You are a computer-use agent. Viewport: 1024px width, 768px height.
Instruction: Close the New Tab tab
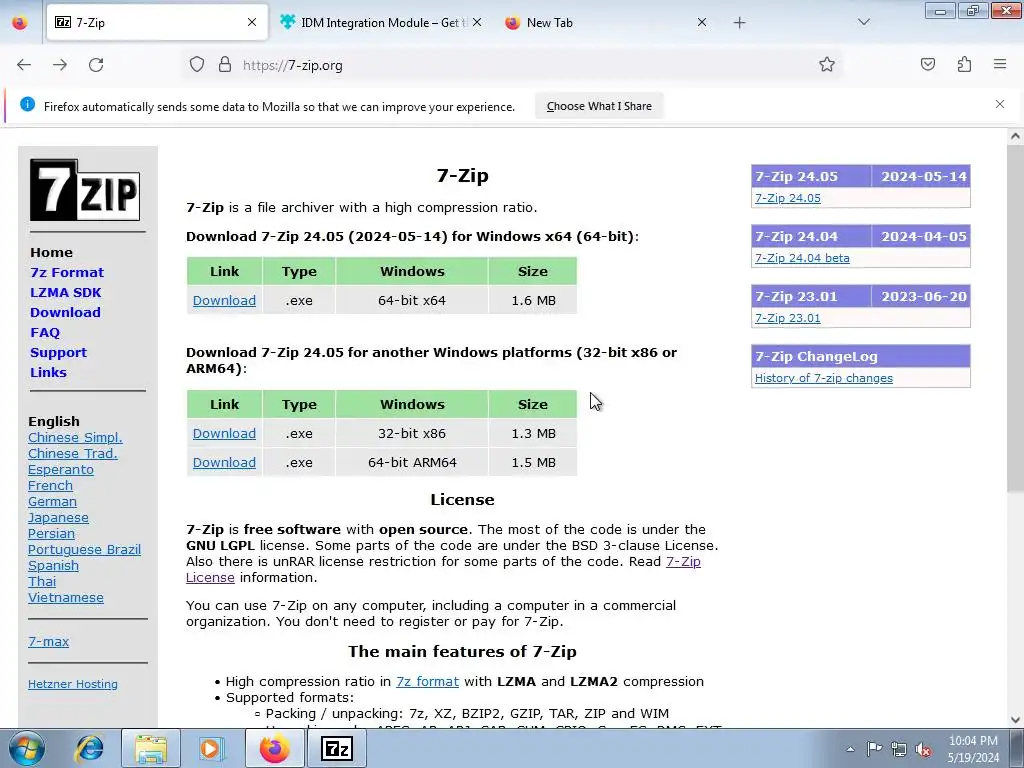coord(702,22)
